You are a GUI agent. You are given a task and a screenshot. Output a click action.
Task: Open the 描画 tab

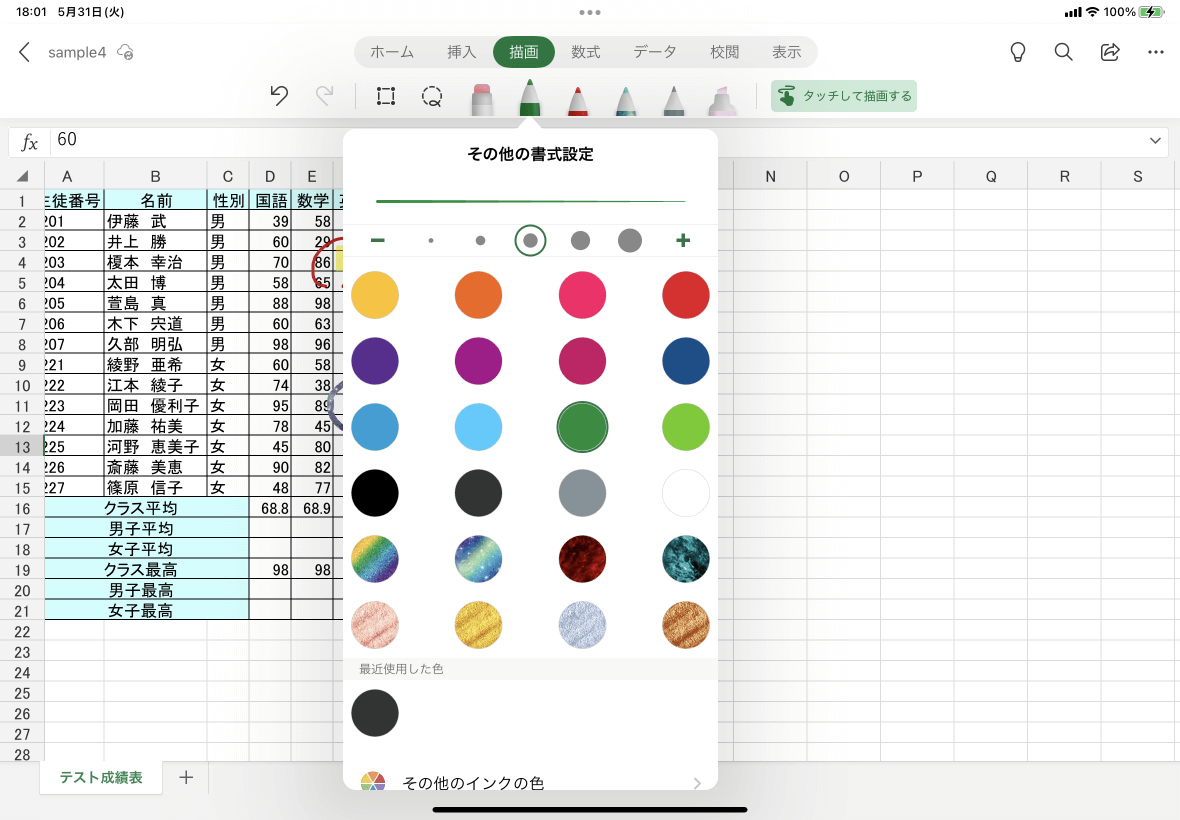524,52
